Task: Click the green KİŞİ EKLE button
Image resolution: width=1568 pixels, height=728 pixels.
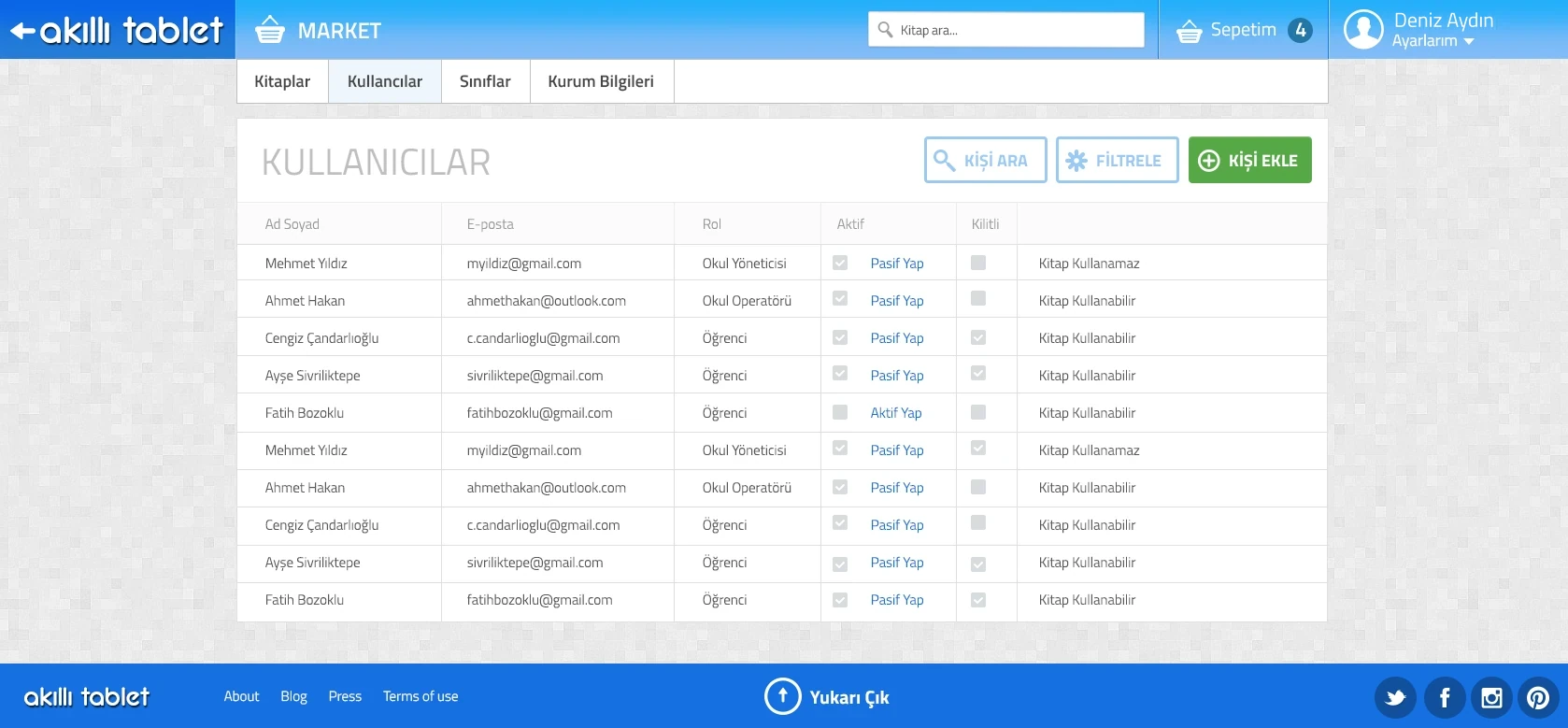Action: click(1249, 160)
